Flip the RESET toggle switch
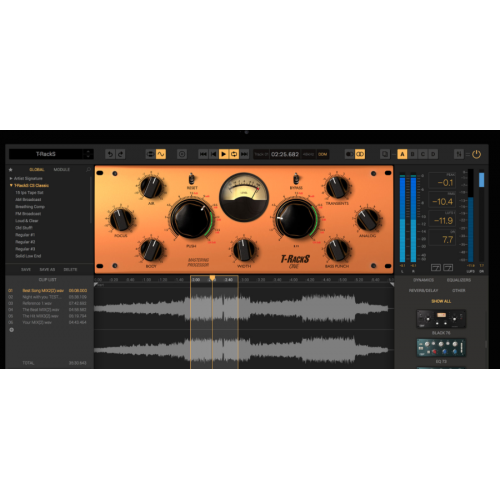This screenshot has height=500, width=500. (192, 179)
